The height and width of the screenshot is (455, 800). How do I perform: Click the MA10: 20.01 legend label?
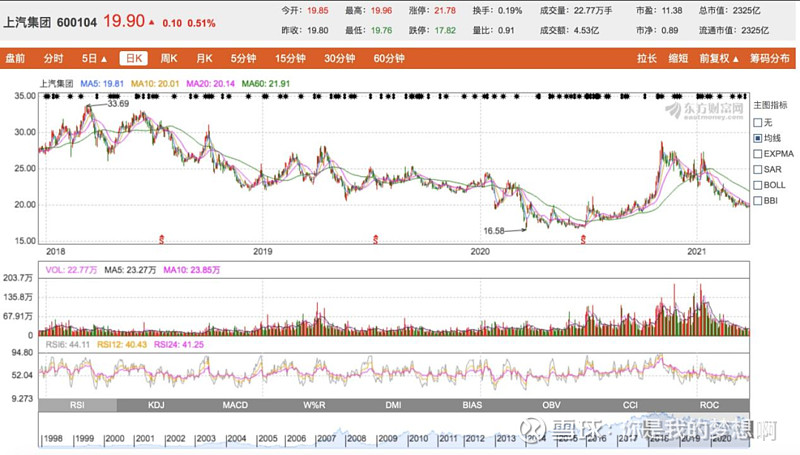[155, 84]
